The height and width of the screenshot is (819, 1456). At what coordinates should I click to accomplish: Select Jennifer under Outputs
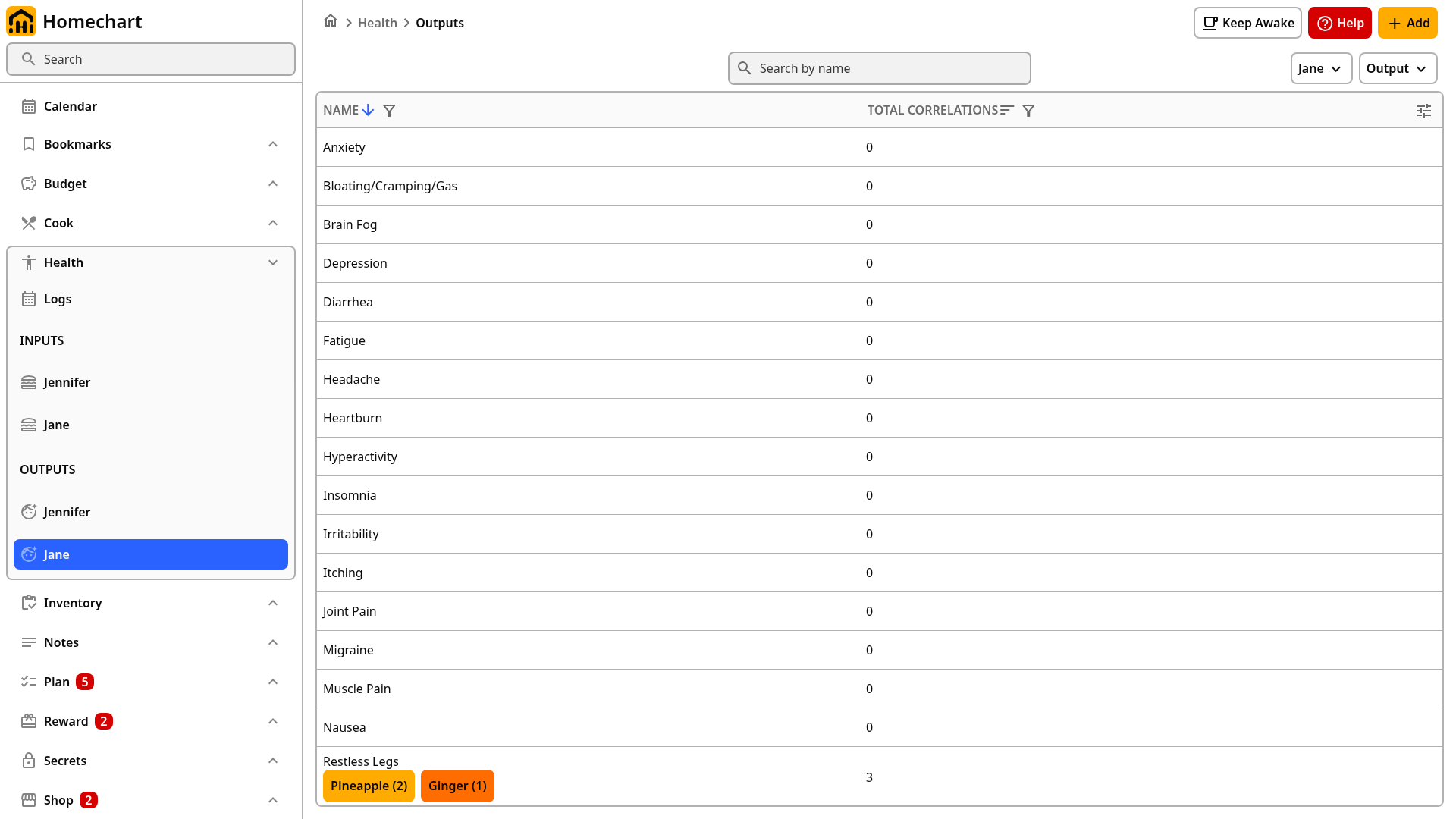point(151,512)
